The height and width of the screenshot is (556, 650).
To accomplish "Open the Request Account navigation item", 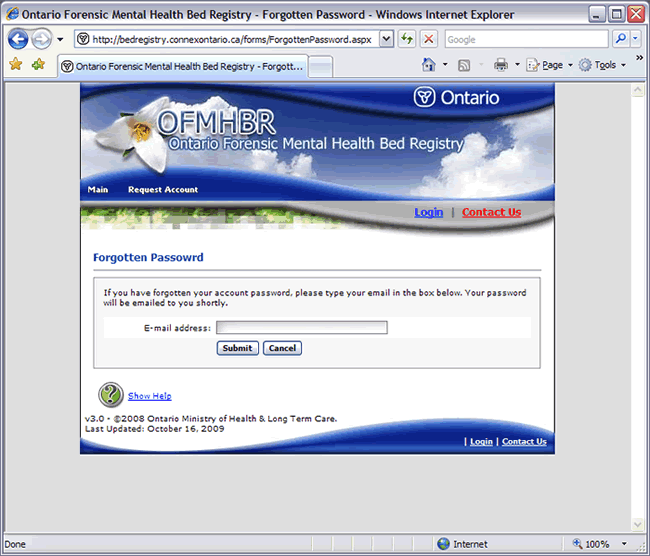I will (x=163, y=189).
